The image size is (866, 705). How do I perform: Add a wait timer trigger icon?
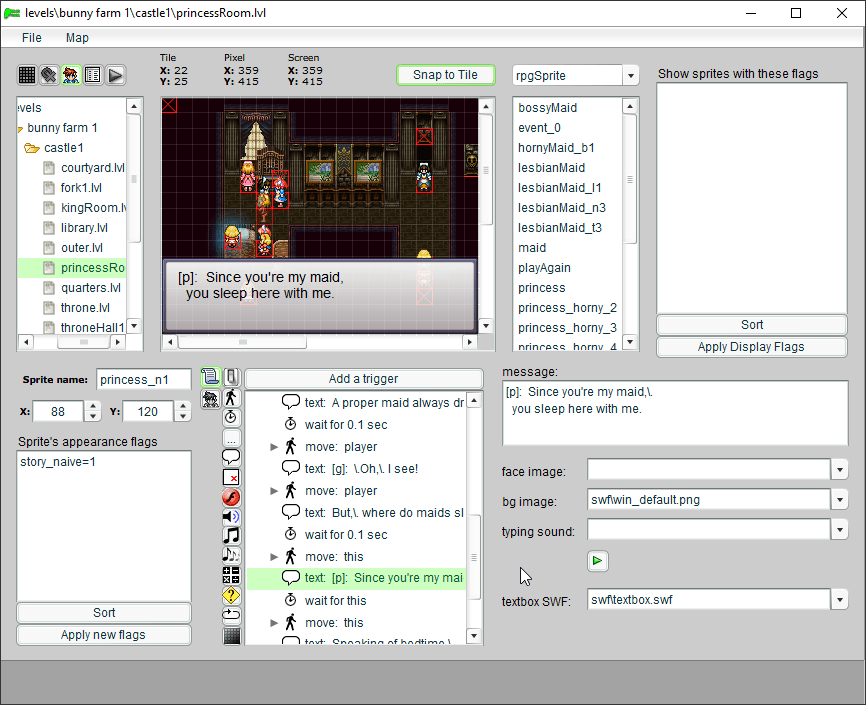[231, 417]
